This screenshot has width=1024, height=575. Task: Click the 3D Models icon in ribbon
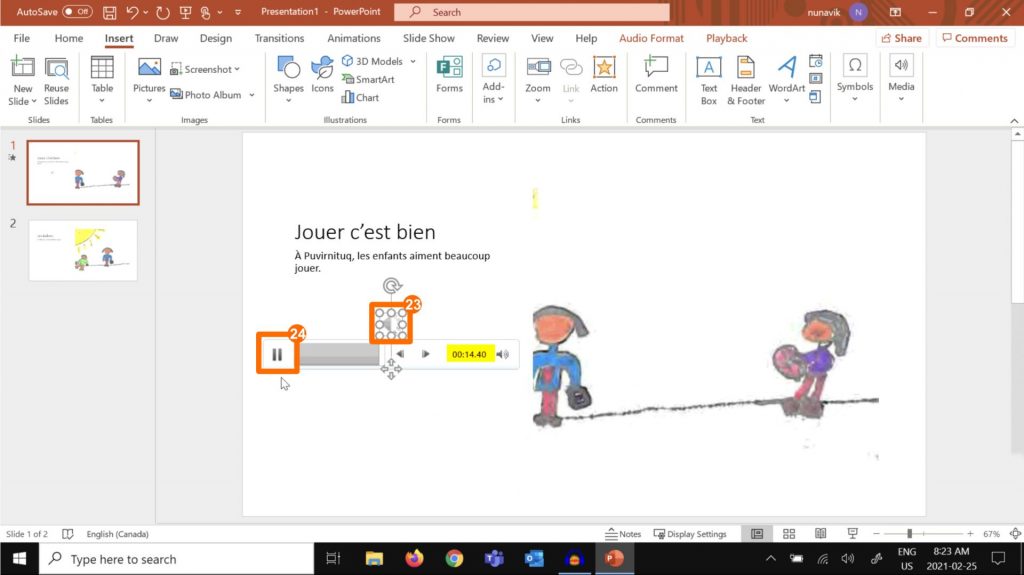click(x=348, y=61)
